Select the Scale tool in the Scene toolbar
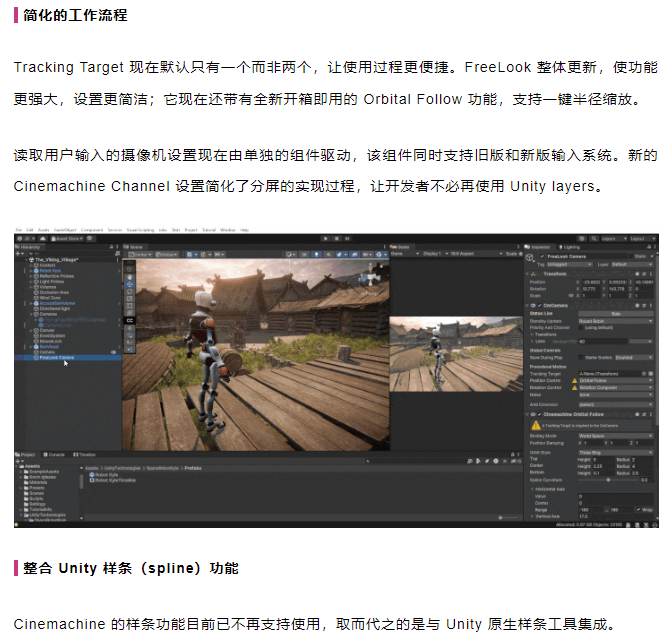The width and height of the screenshot is (670, 641). [x=129, y=299]
